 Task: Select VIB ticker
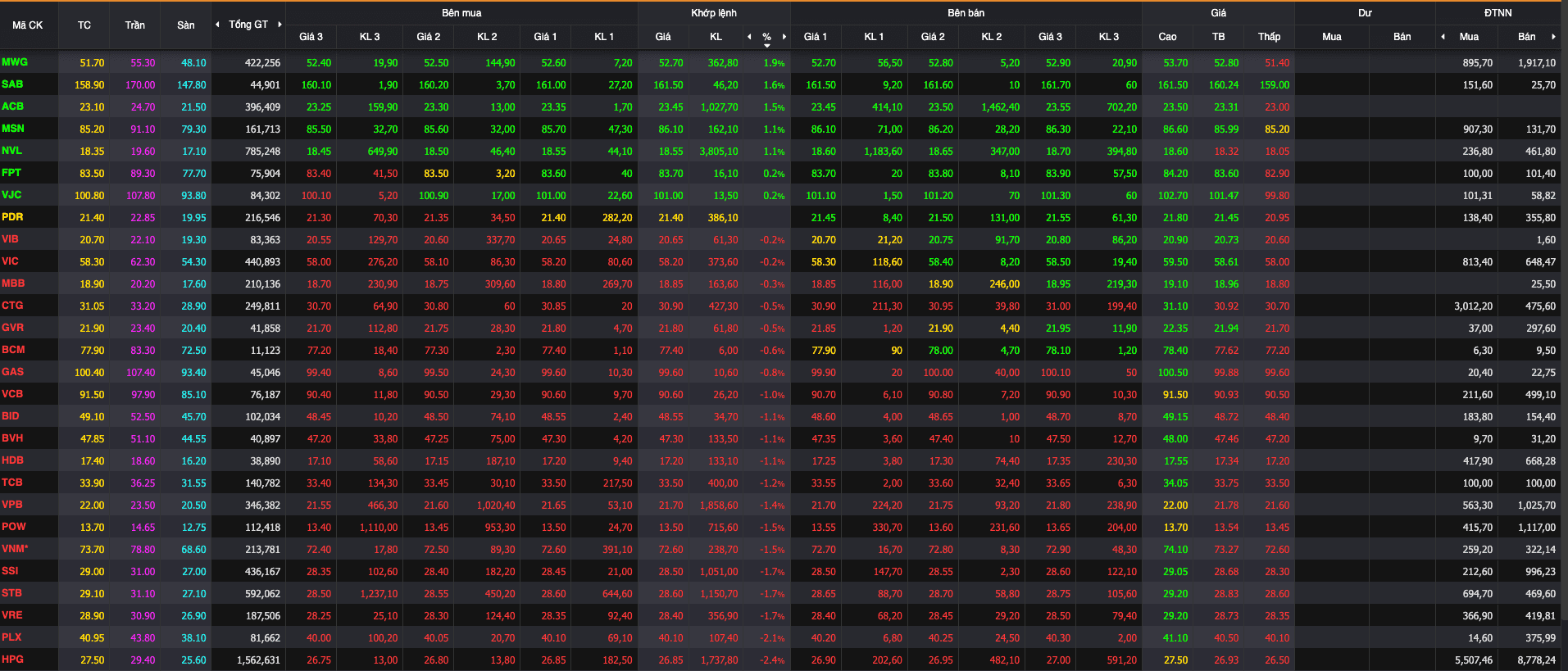pyautogui.click(x=10, y=239)
